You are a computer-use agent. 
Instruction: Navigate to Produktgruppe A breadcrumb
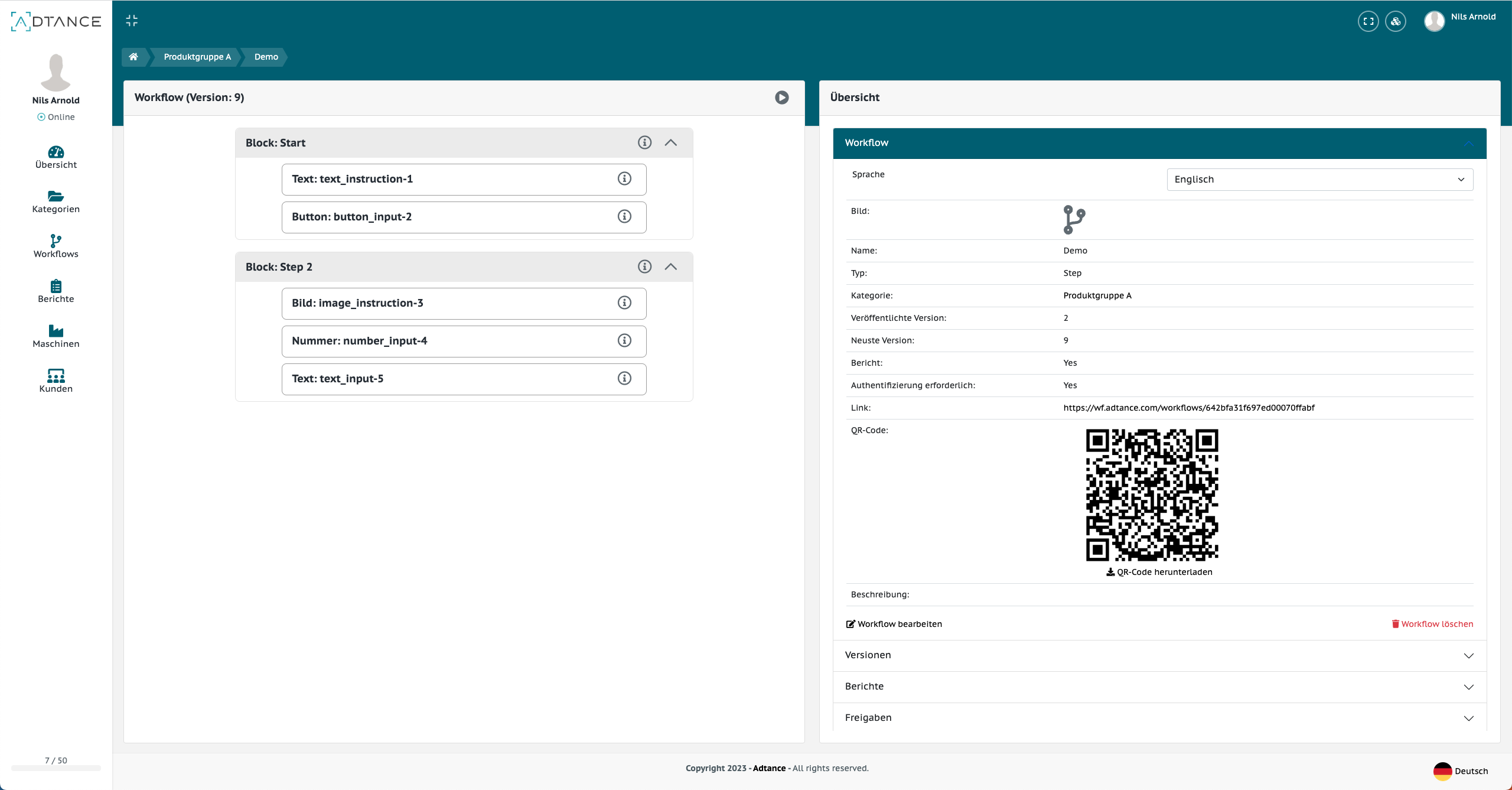click(197, 57)
